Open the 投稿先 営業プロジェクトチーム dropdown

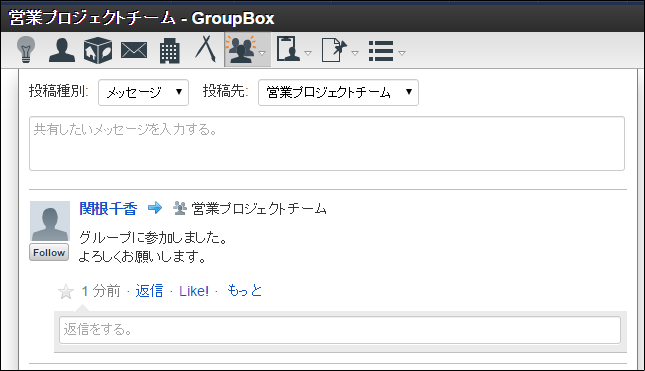point(338,93)
